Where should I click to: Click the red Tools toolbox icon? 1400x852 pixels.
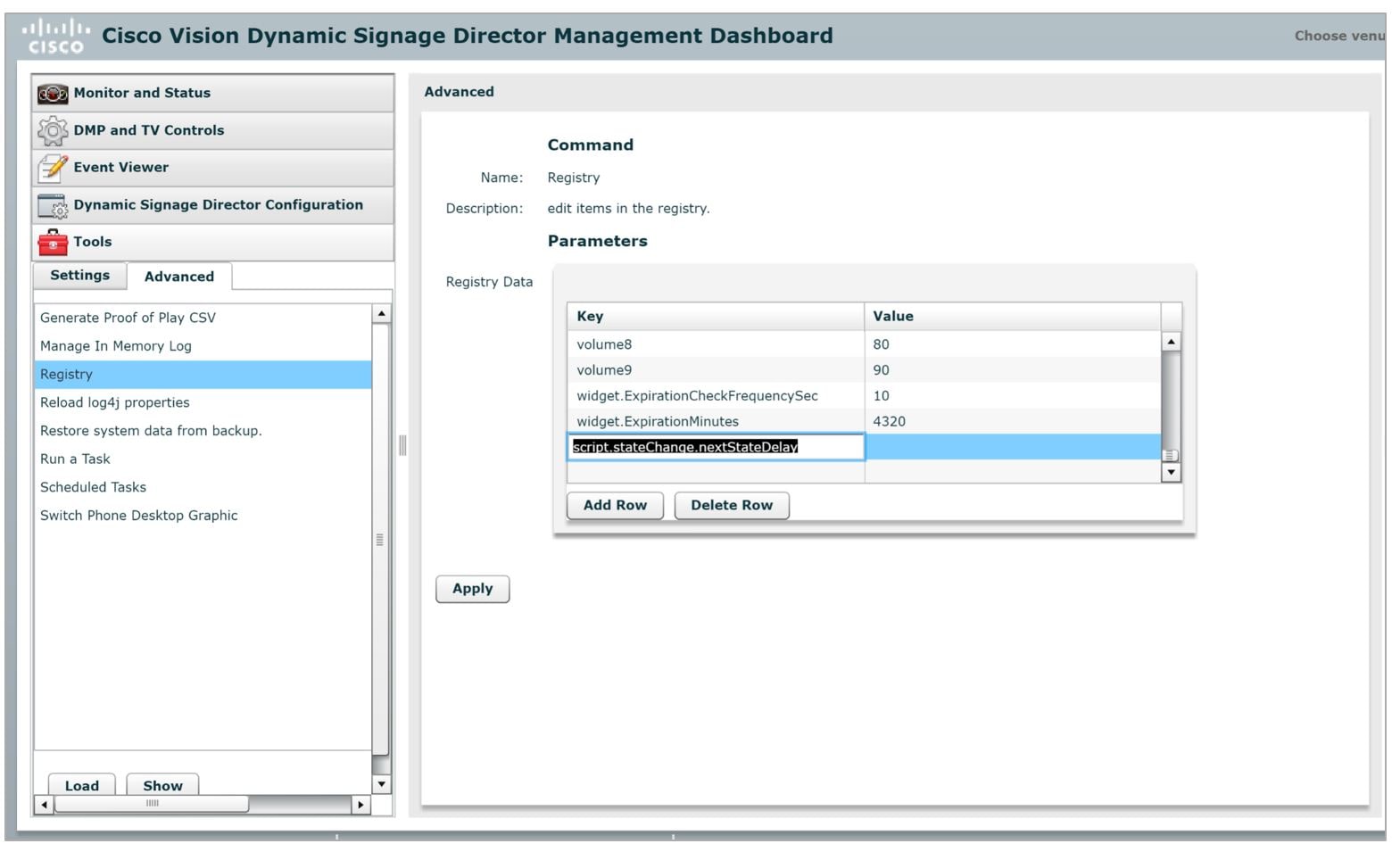pyautogui.click(x=53, y=242)
